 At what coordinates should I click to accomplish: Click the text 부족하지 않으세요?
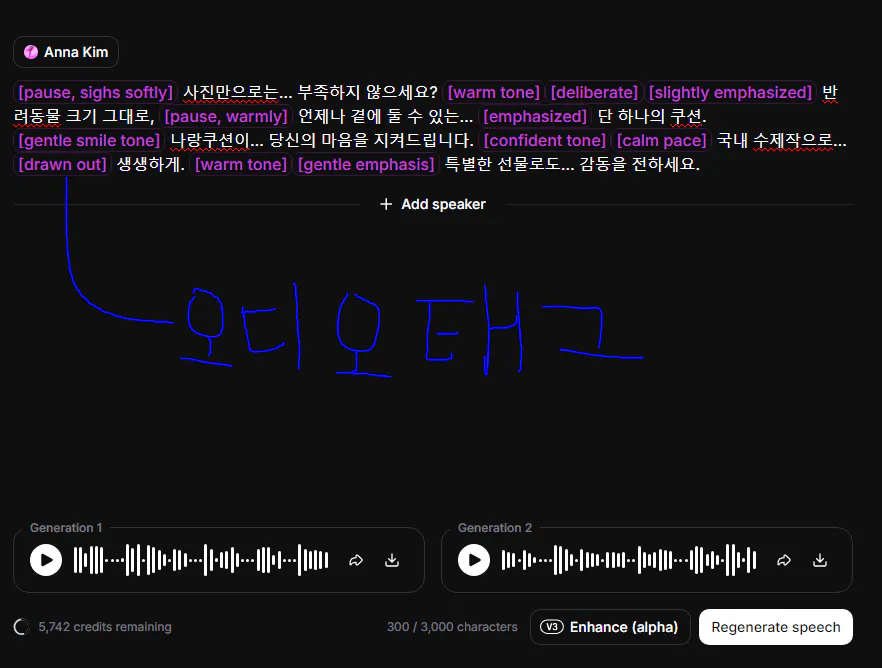(x=367, y=92)
